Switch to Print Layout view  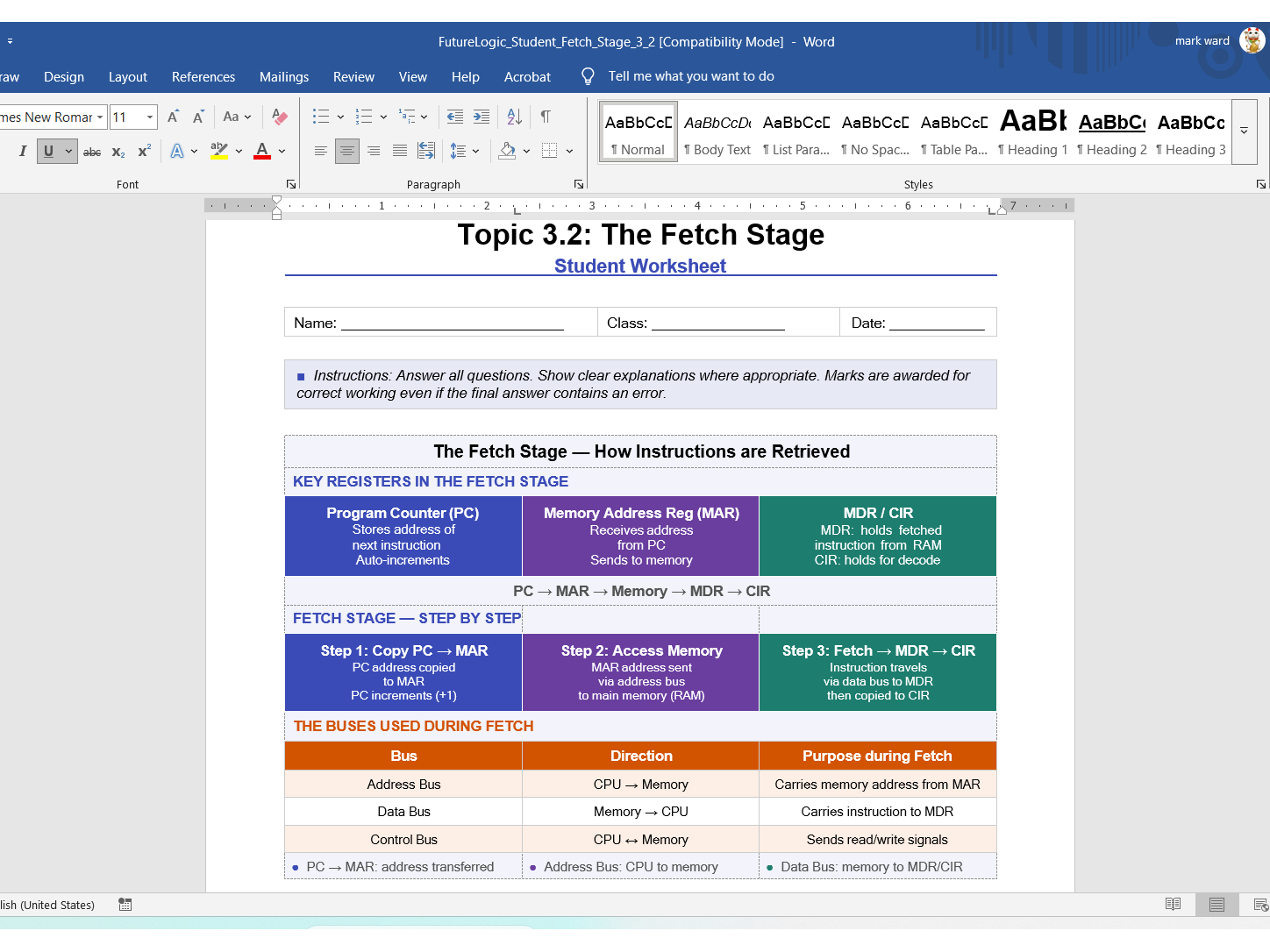click(x=1216, y=905)
